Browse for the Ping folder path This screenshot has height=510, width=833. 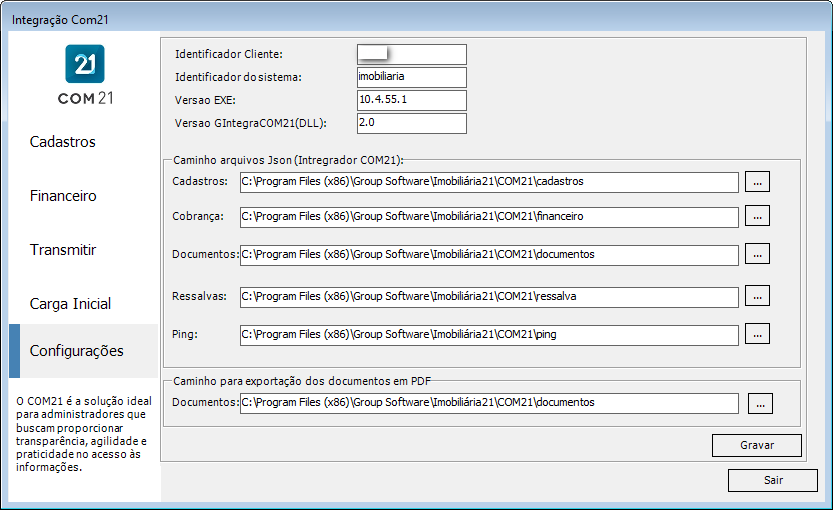point(757,334)
